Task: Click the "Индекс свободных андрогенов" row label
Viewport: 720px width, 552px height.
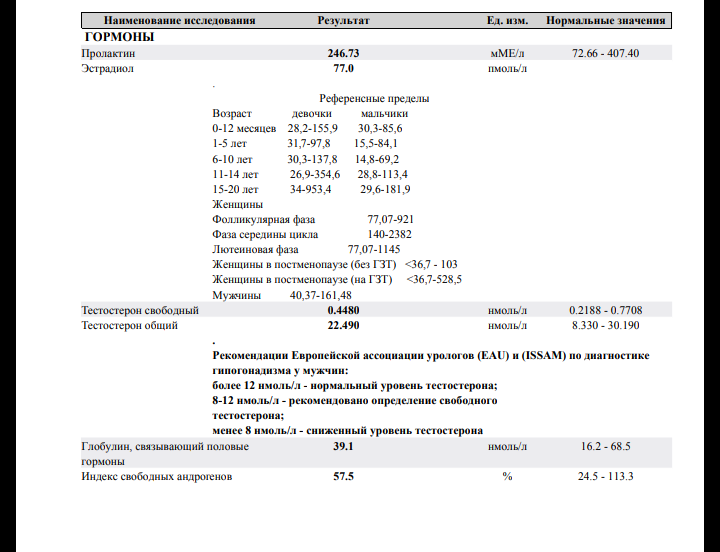Action: [x=156, y=477]
